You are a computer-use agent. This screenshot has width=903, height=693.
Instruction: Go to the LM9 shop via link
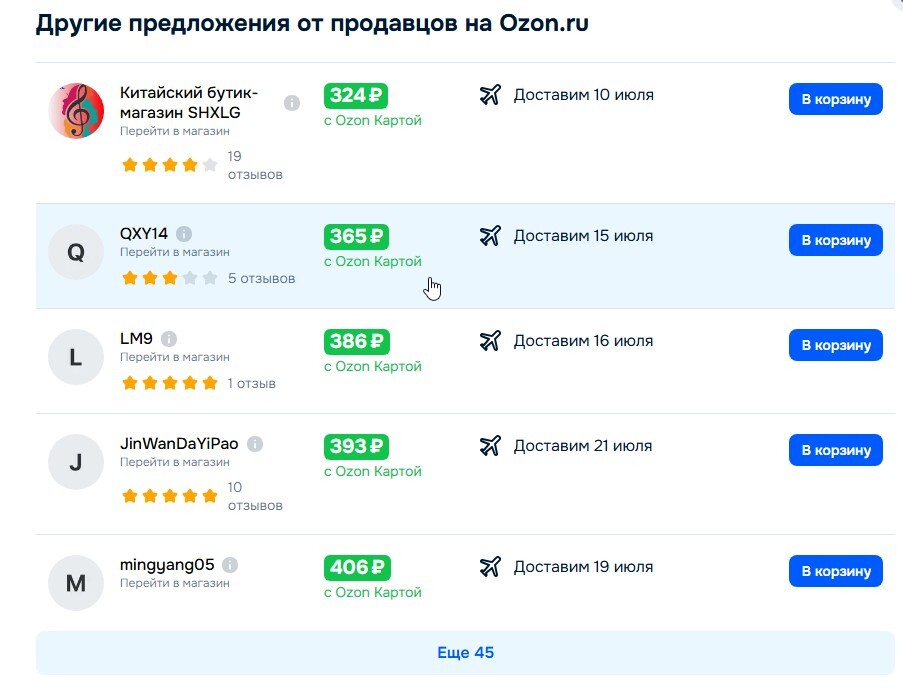tap(175, 357)
